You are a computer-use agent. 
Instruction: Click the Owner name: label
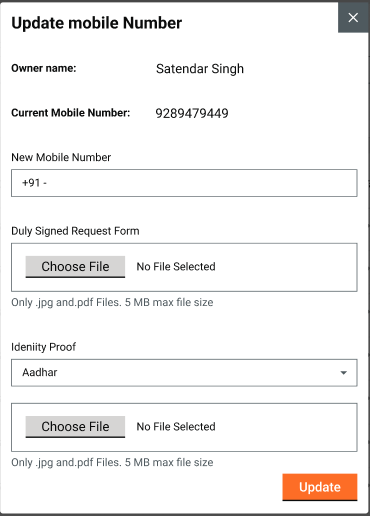(x=44, y=68)
